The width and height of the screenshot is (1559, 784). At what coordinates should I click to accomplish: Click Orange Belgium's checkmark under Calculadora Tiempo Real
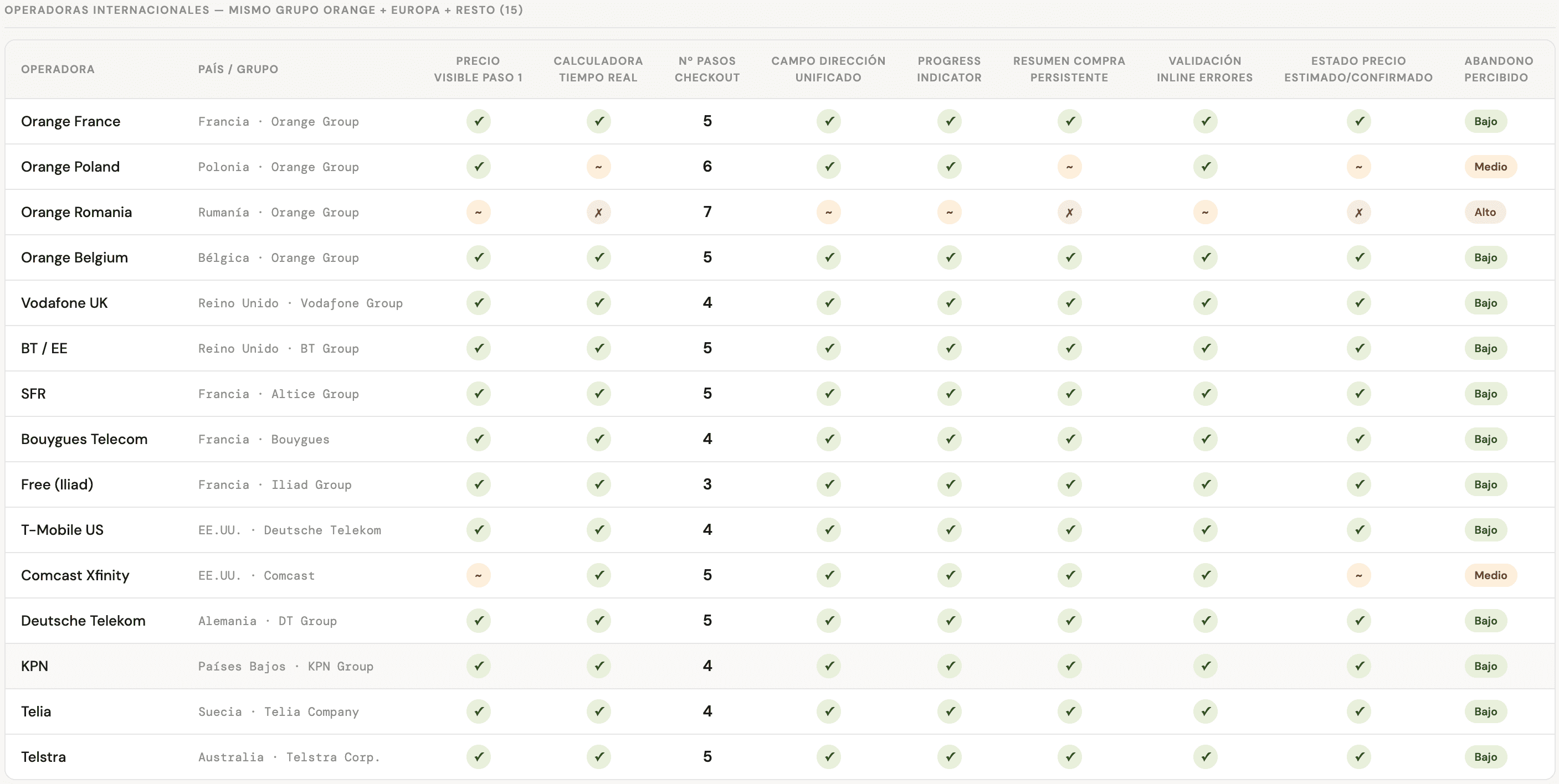click(598, 257)
